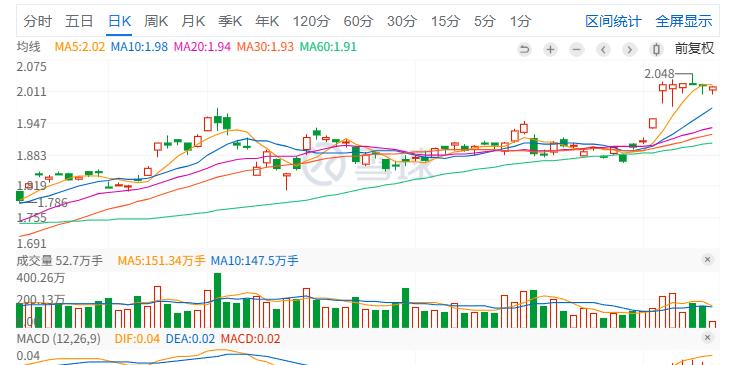739x365 pixels.
Task: Click the volume MA5:151.34万手 label
Action: tap(161, 260)
